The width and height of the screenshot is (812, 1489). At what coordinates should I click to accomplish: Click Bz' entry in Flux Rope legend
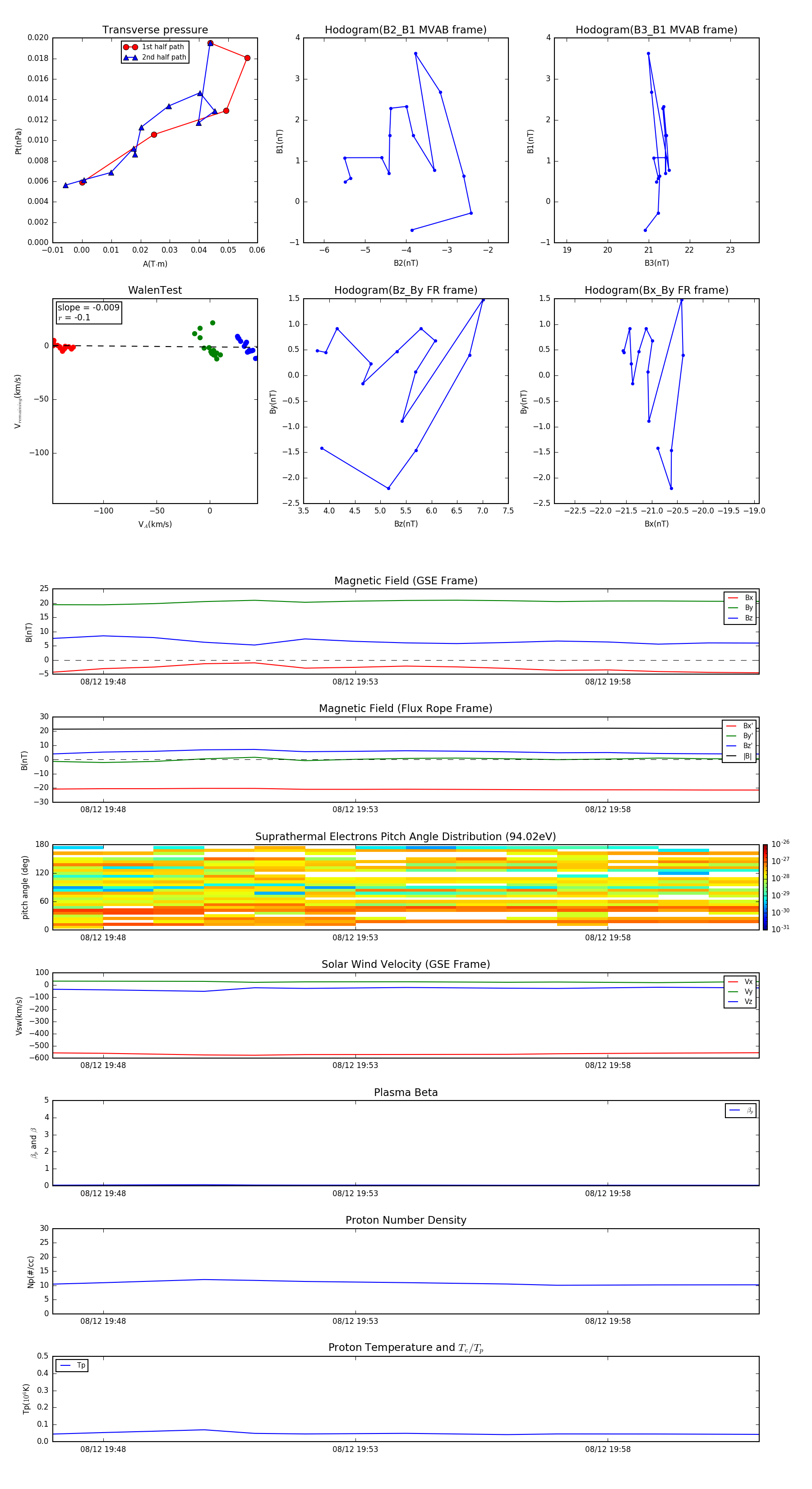coord(748,746)
